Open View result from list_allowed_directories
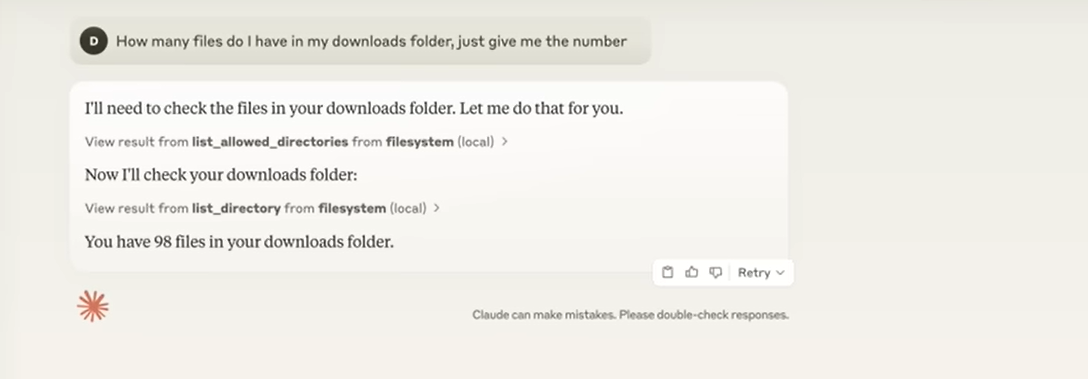Image resolution: width=1088 pixels, height=379 pixels. (296, 142)
